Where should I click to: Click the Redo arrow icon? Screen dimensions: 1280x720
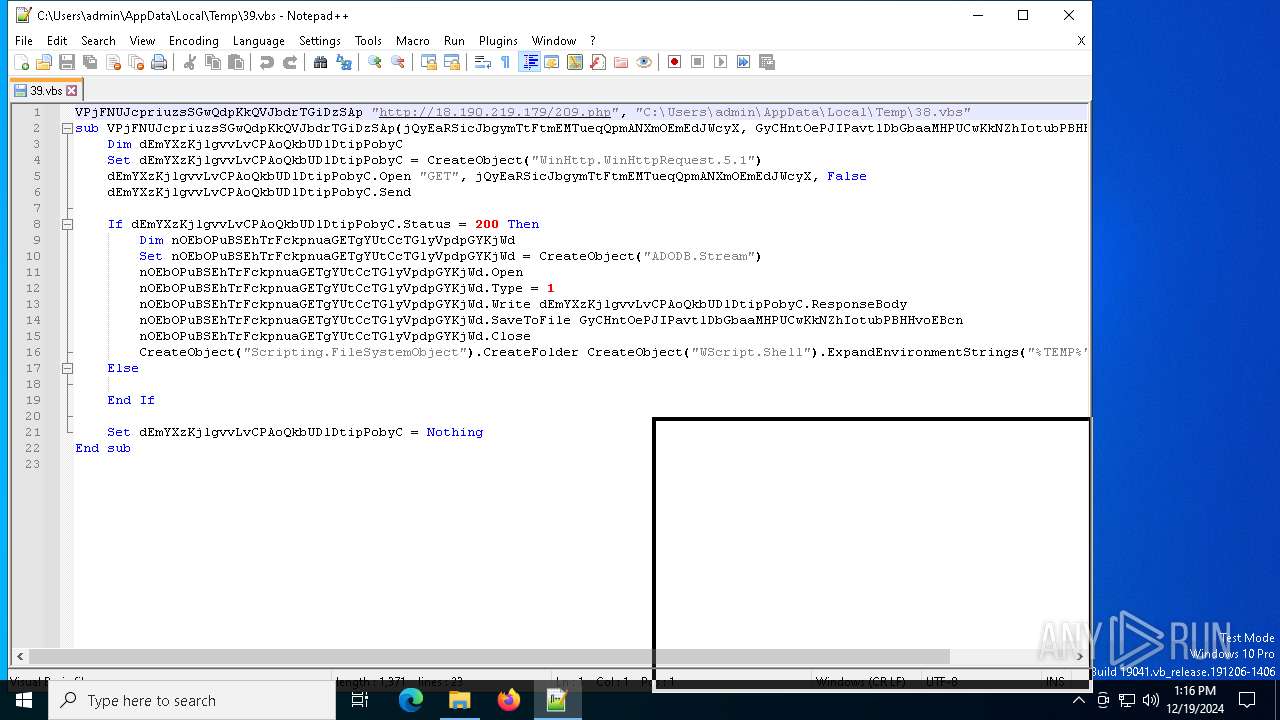pyautogui.click(x=289, y=62)
